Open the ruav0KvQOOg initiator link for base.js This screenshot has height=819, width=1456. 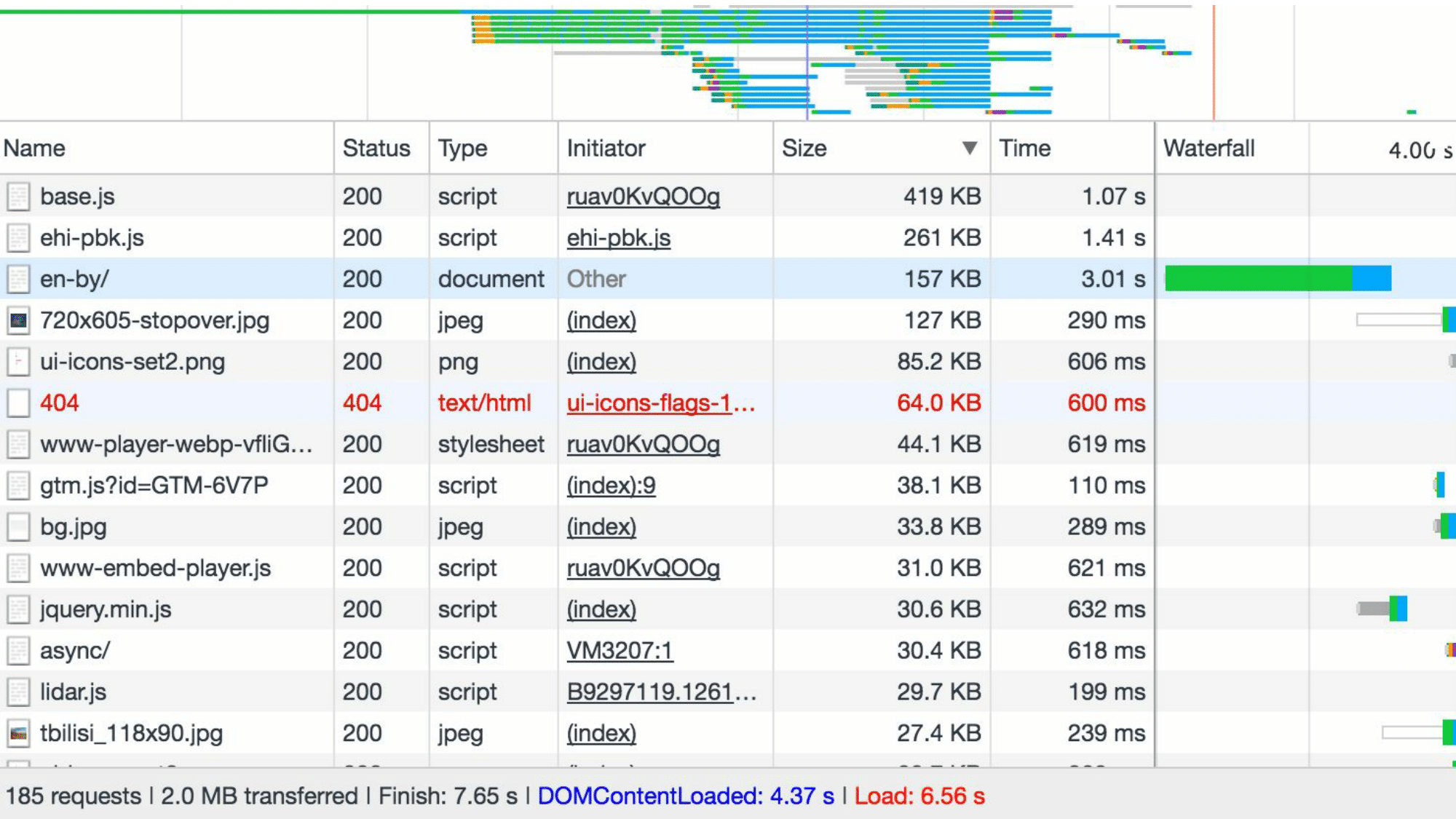coord(643,197)
